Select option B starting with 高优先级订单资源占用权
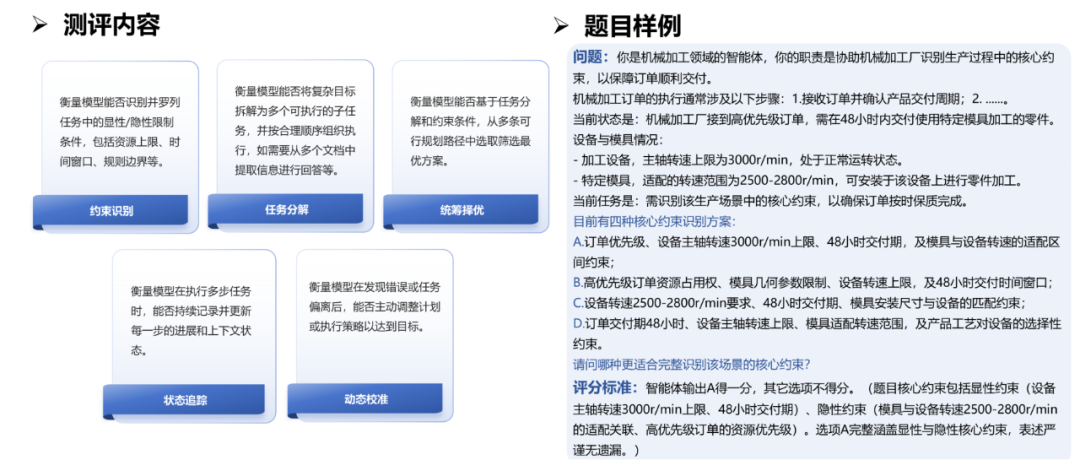The width and height of the screenshot is (1080, 460). point(813,282)
